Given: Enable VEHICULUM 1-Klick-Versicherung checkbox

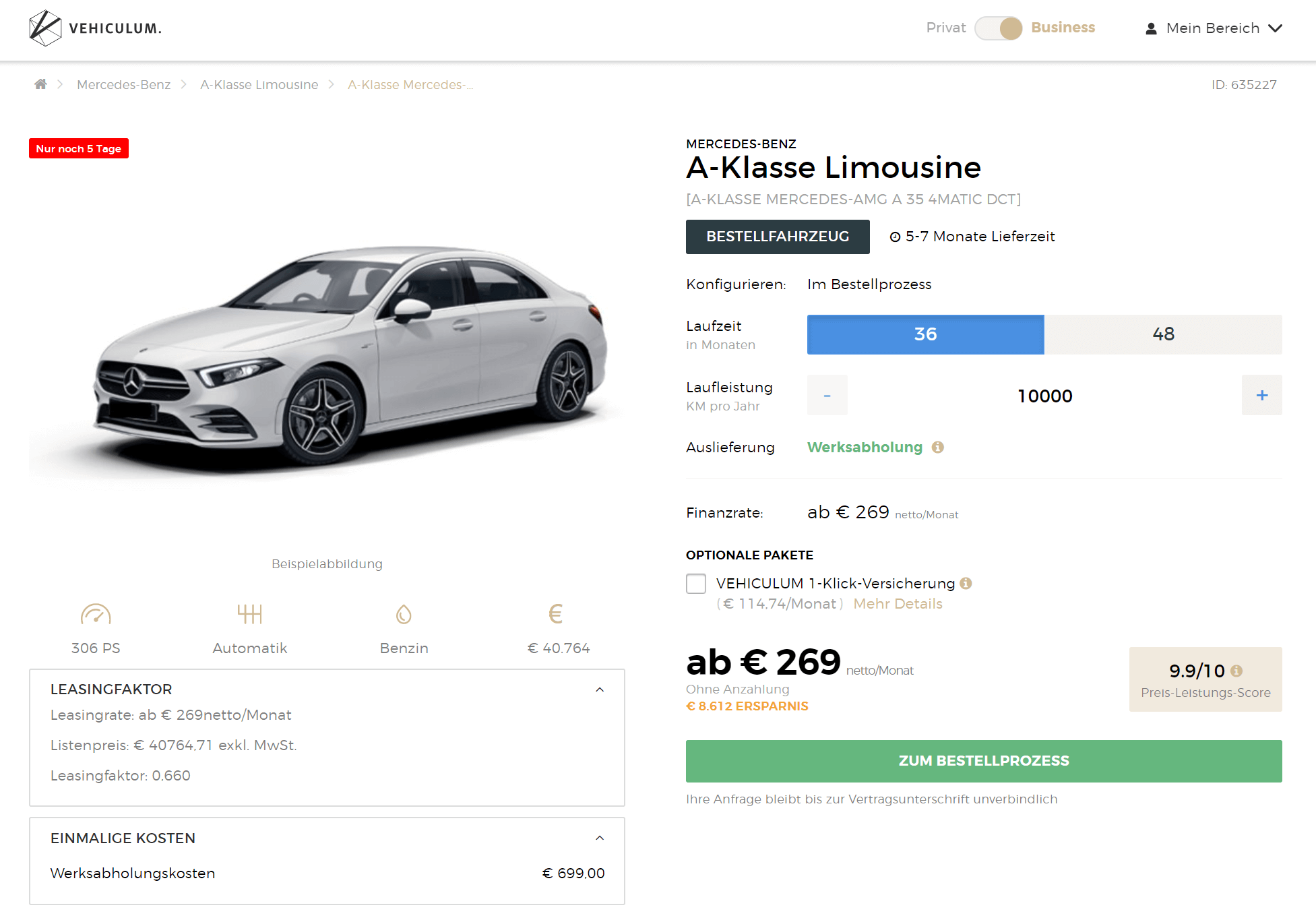Looking at the screenshot, I should click(x=696, y=583).
